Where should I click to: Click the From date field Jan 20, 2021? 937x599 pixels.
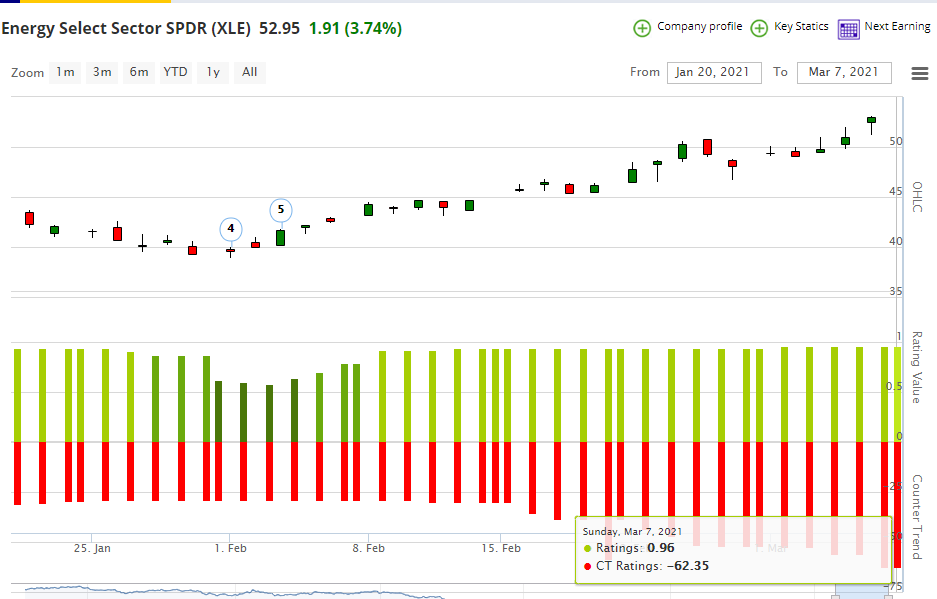(714, 72)
